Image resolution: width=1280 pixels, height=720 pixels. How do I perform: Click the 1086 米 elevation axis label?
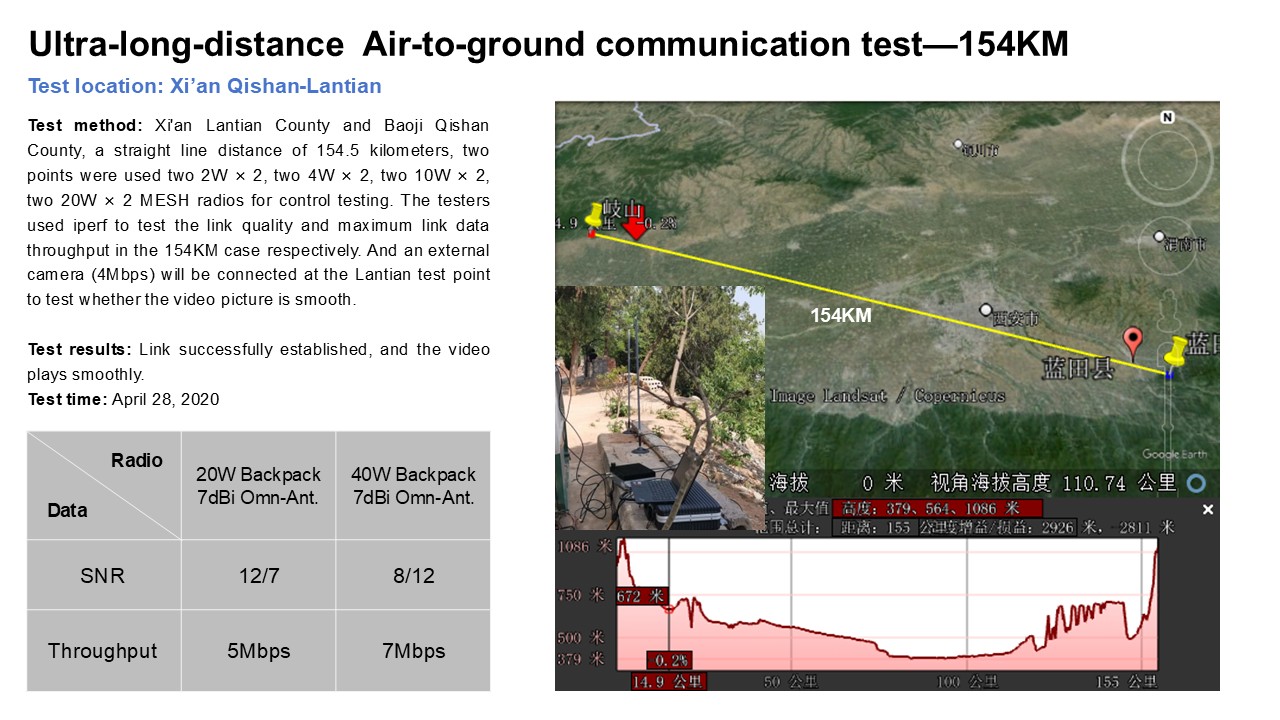[x=584, y=547]
